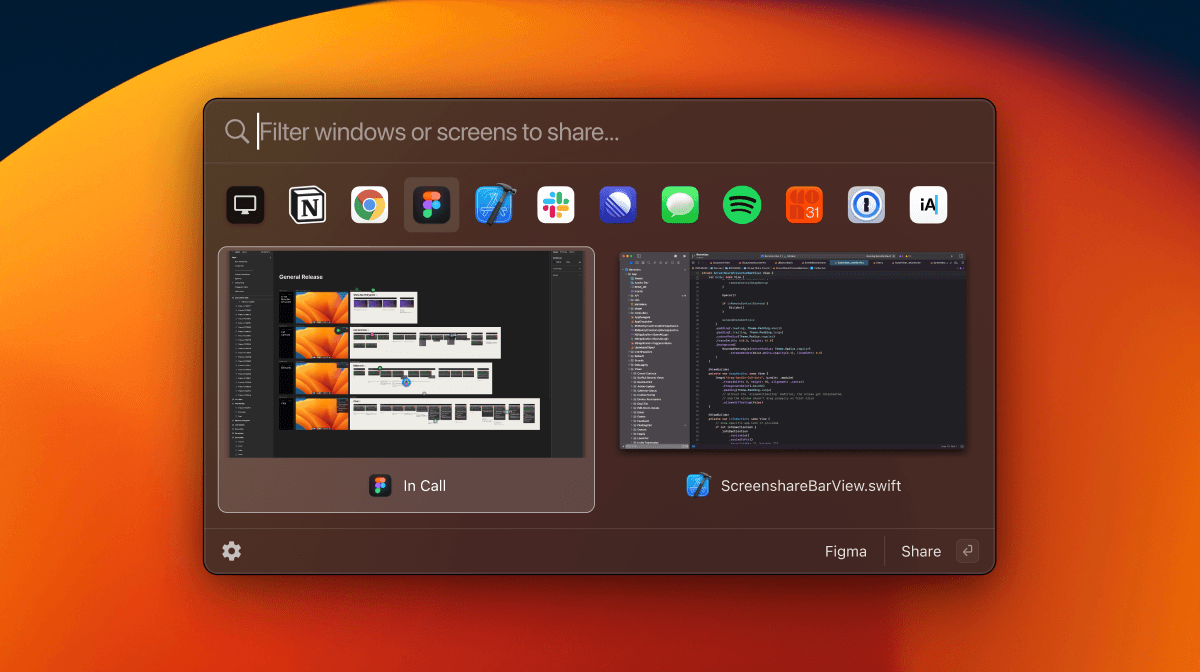Image resolution: width=1200 pixels, height=672 pixels.
Task: Select the Spotify app icon
Action: coord(742,205)
